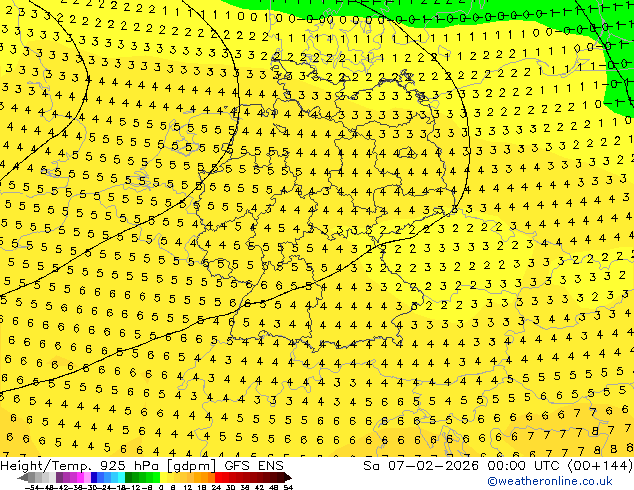Click the gray left arrow end of color scale
The image size is (634, 490).
coord(23,478)
